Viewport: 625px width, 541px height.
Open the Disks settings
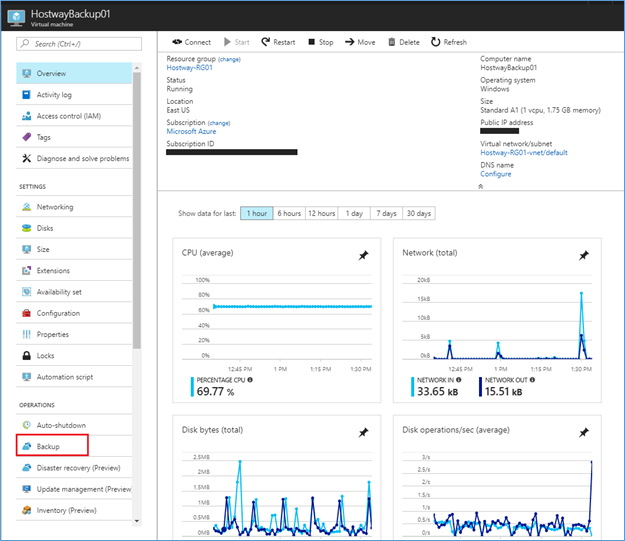pos(74,228)
